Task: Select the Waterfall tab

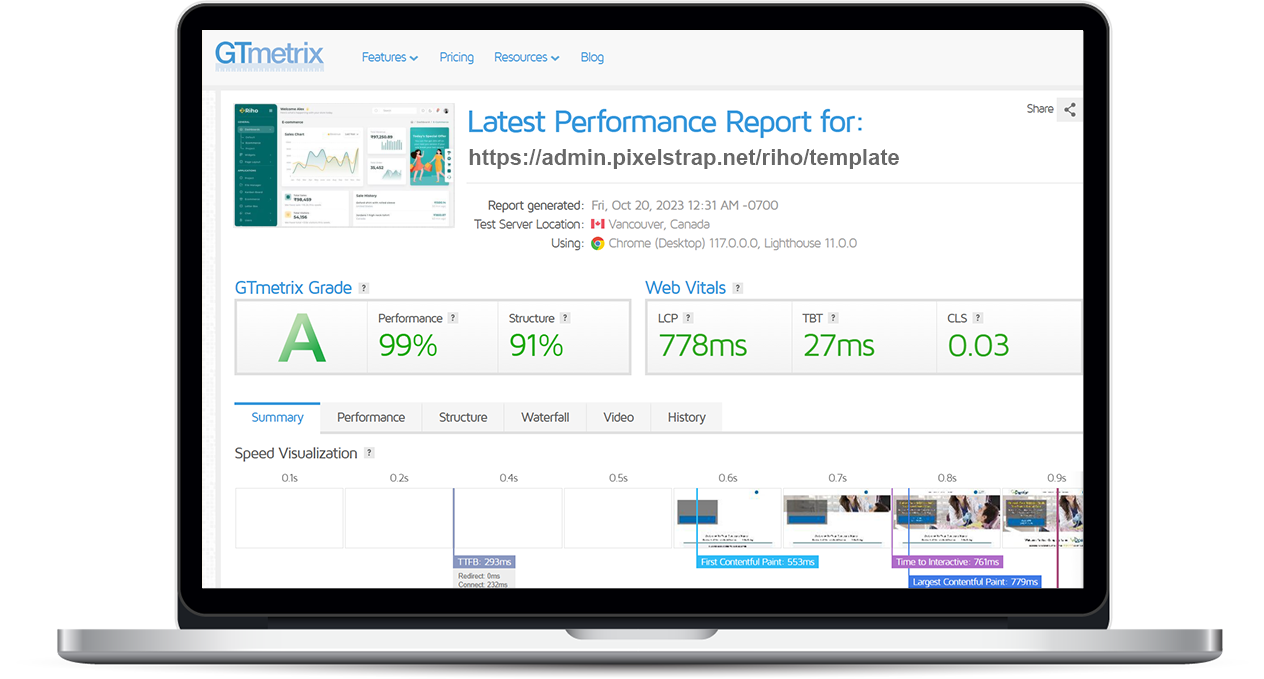Action: pyautogui.click(x=545, y=418)
